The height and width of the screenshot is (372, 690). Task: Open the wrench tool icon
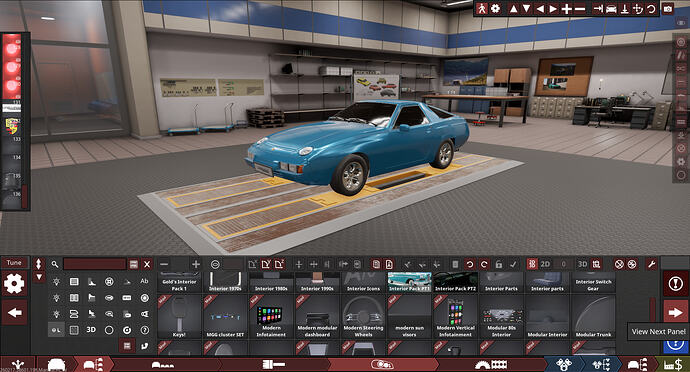(651, 264)
